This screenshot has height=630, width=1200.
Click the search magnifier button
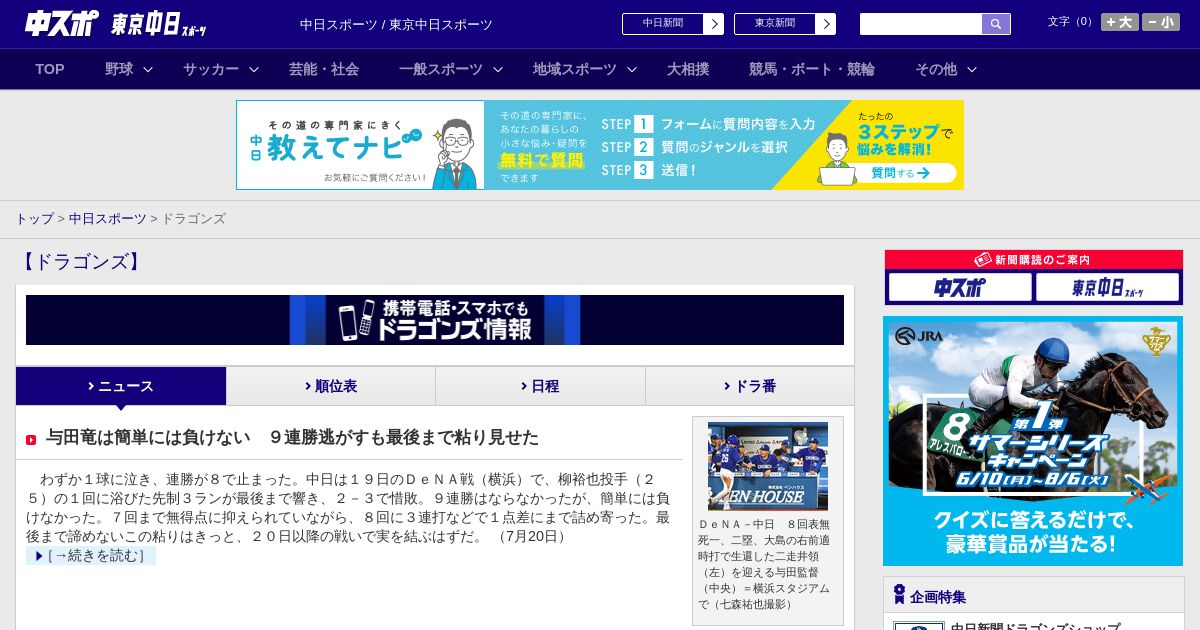[996, 24]
